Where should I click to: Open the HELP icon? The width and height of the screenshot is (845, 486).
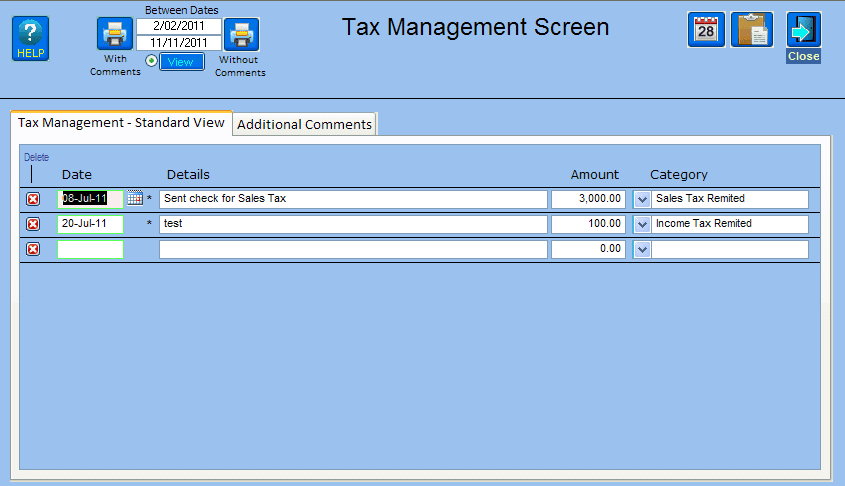(31, 38)
